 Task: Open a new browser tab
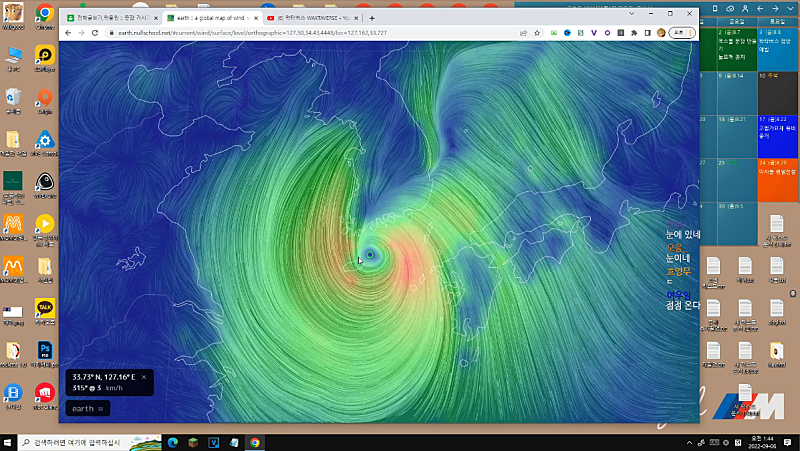click(x=372, y=18)
